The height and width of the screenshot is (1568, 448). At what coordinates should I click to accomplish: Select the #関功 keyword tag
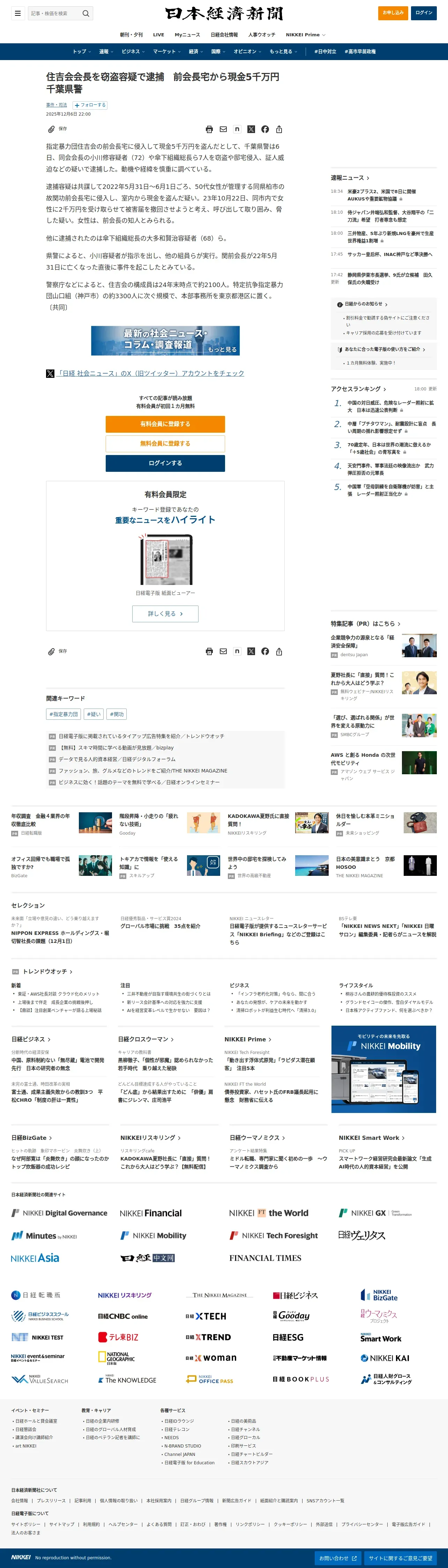point(117,714)
